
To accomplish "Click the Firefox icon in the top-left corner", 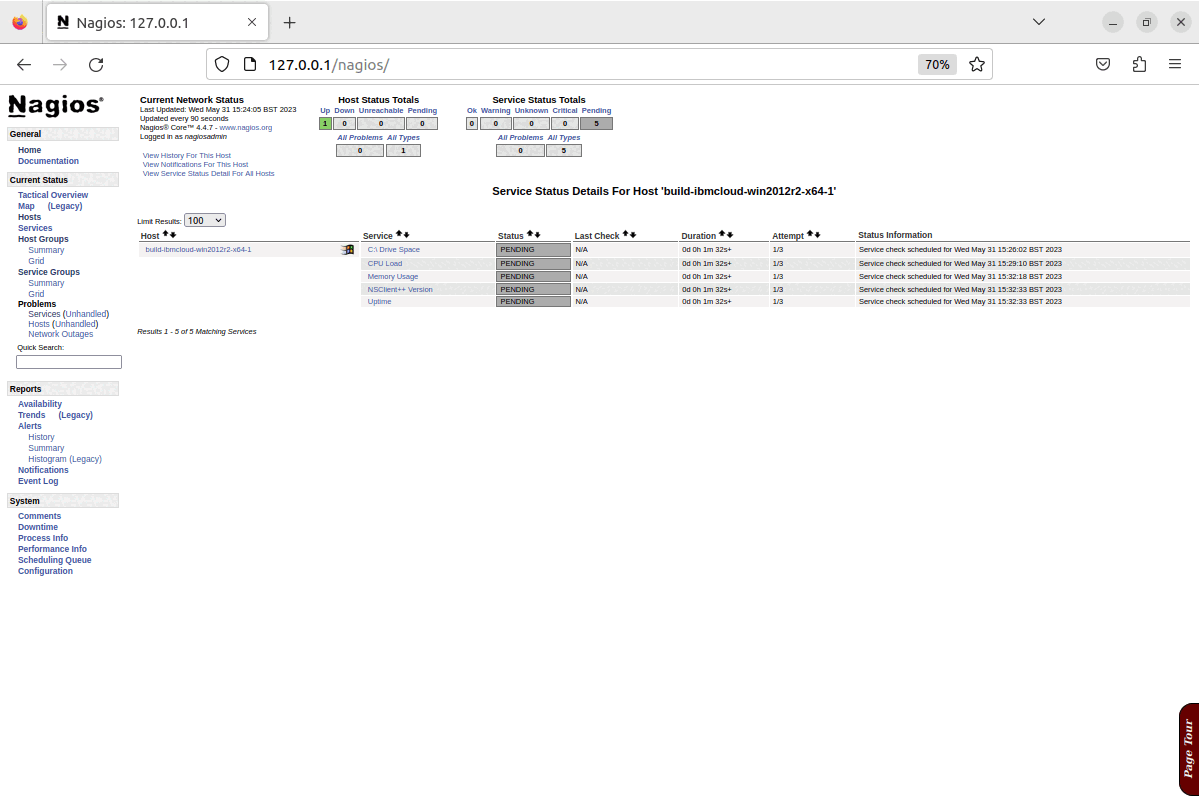I will [19, 21].
